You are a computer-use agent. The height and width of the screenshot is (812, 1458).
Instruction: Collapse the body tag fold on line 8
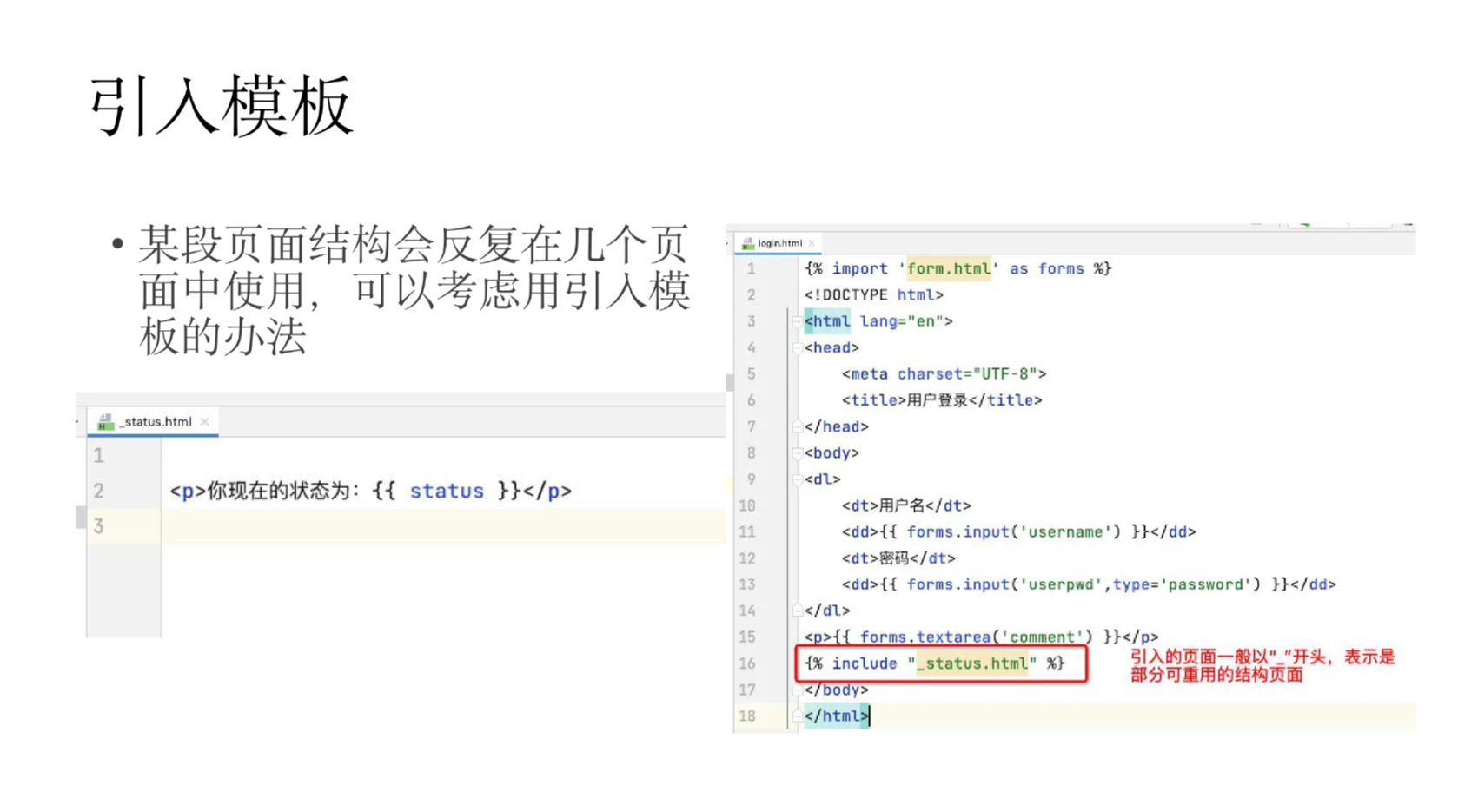797,452
